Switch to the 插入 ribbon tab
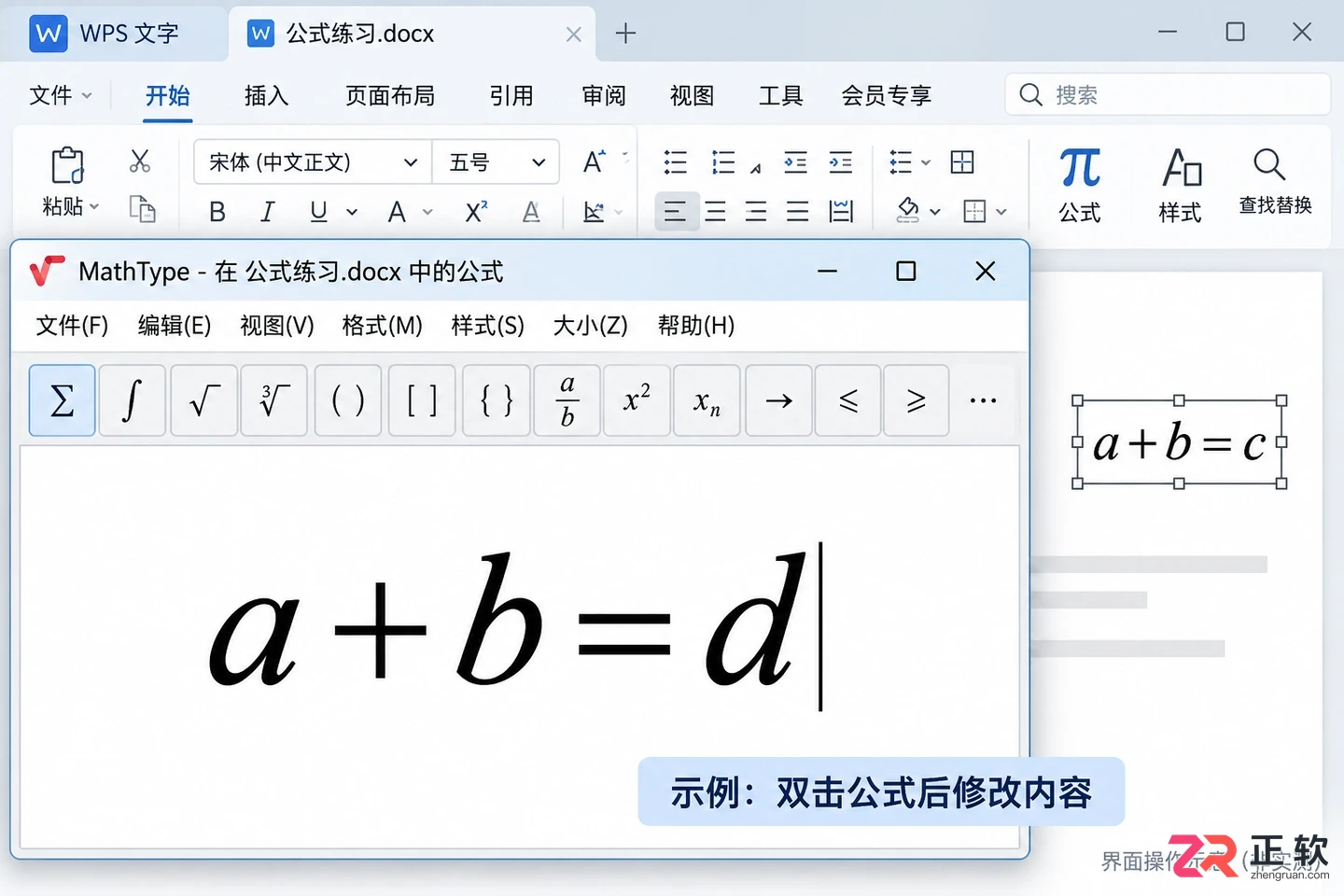This screenshot has width=1344, height=896. click(267, 95)
